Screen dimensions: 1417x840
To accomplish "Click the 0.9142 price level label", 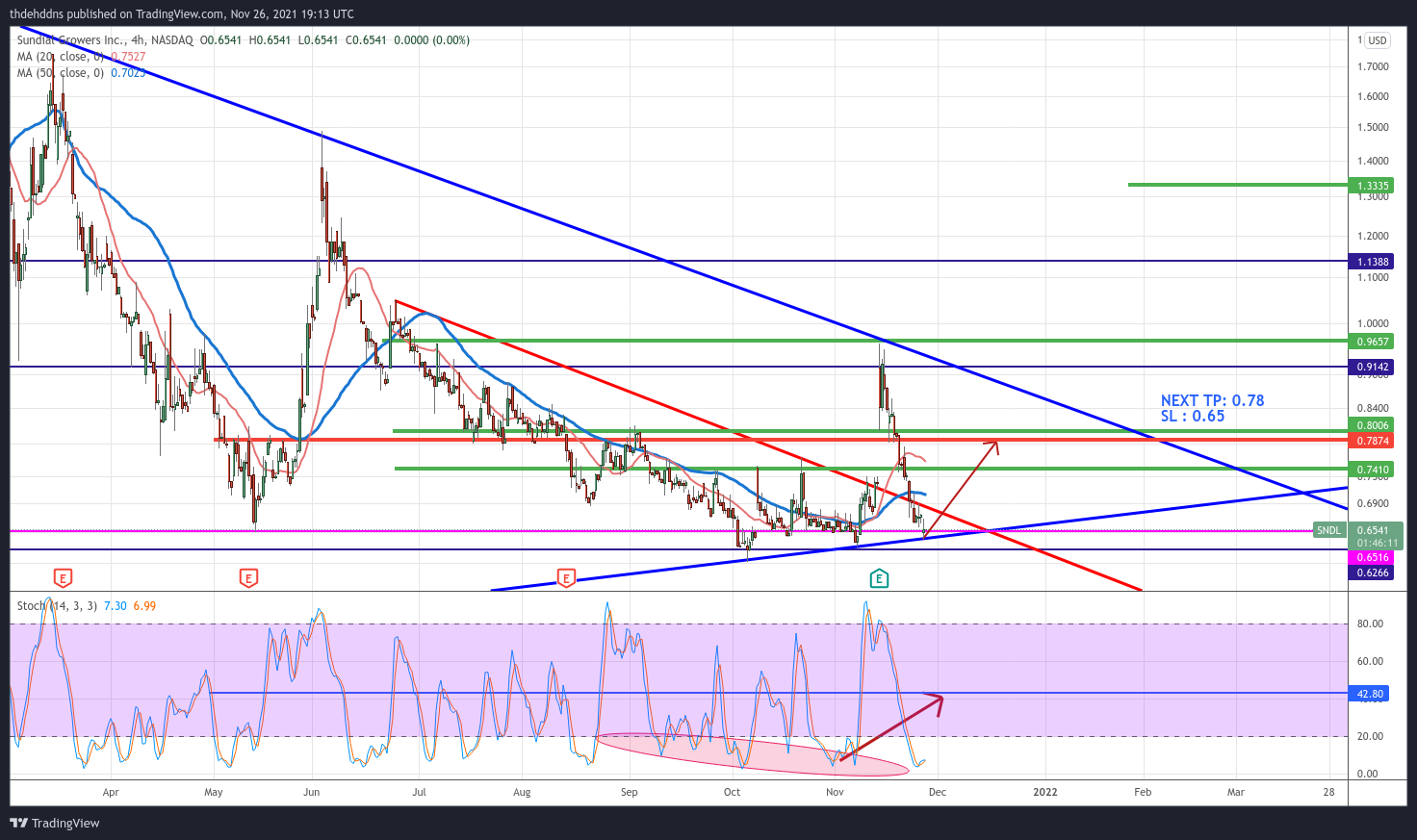I will coord(1373,367).
